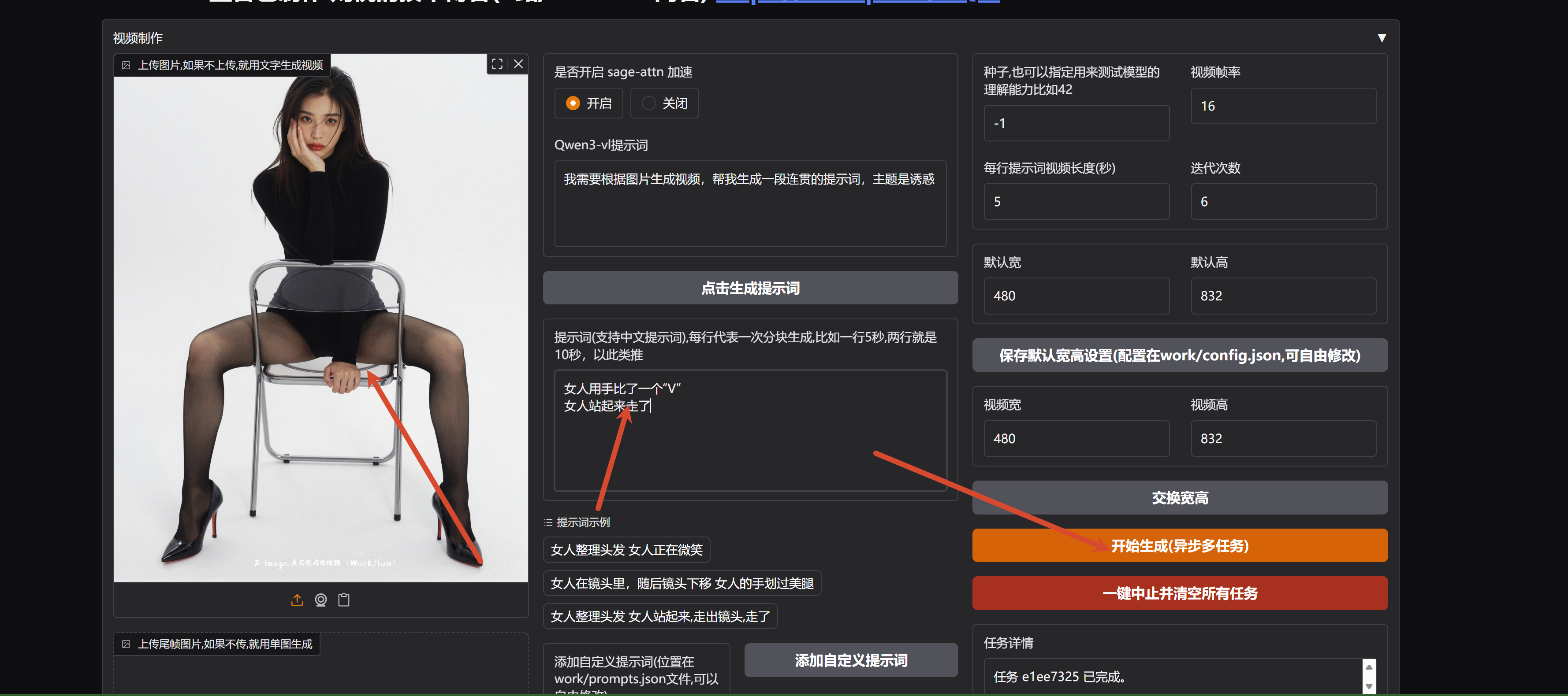Viewport: 1568px width, 696px height.
Task: Click the fullscreen expand icon on the image
Action: [497, 64]
